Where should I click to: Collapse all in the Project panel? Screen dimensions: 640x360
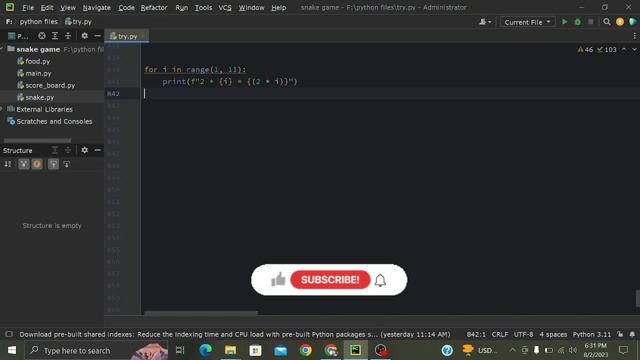(68, 36)
